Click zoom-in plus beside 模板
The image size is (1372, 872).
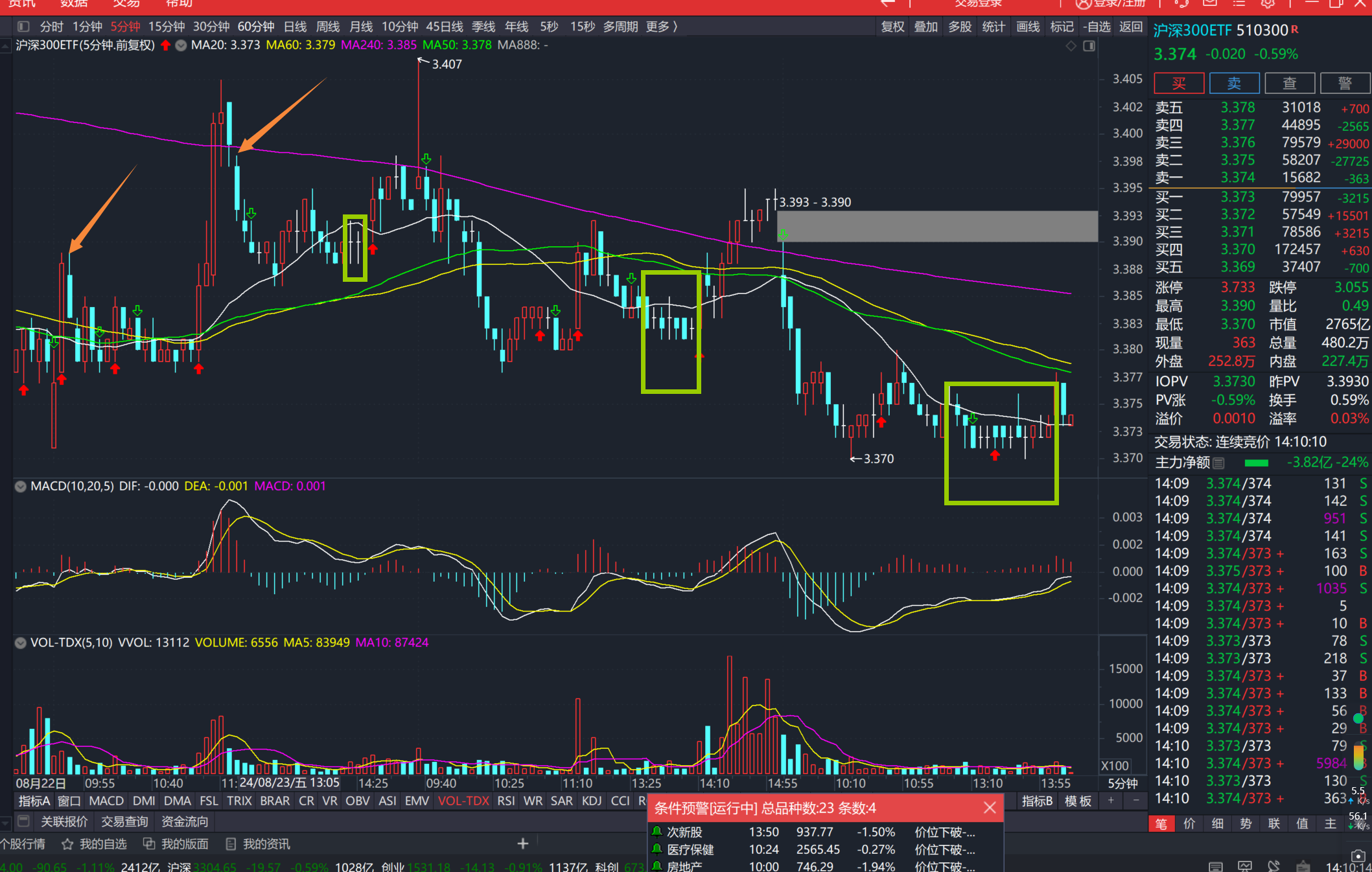(1111, 801)
